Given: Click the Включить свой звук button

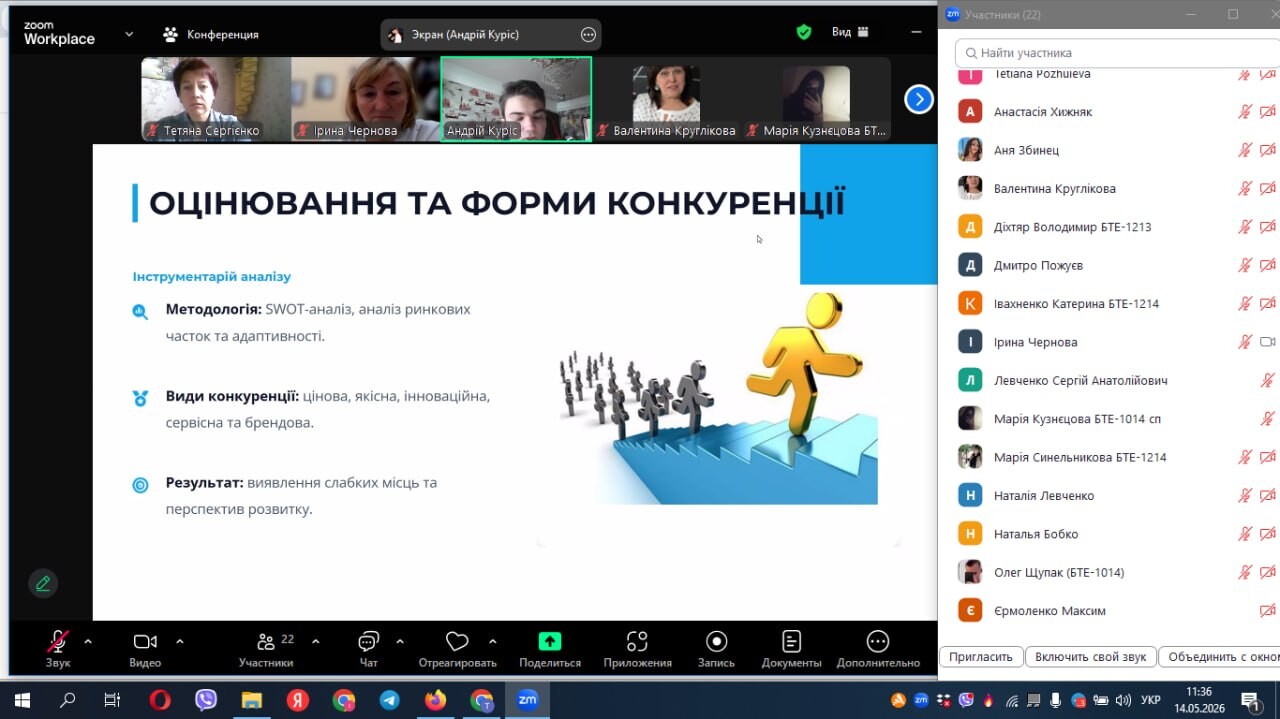Looking at the screenshot, I should click(1090, 657).
